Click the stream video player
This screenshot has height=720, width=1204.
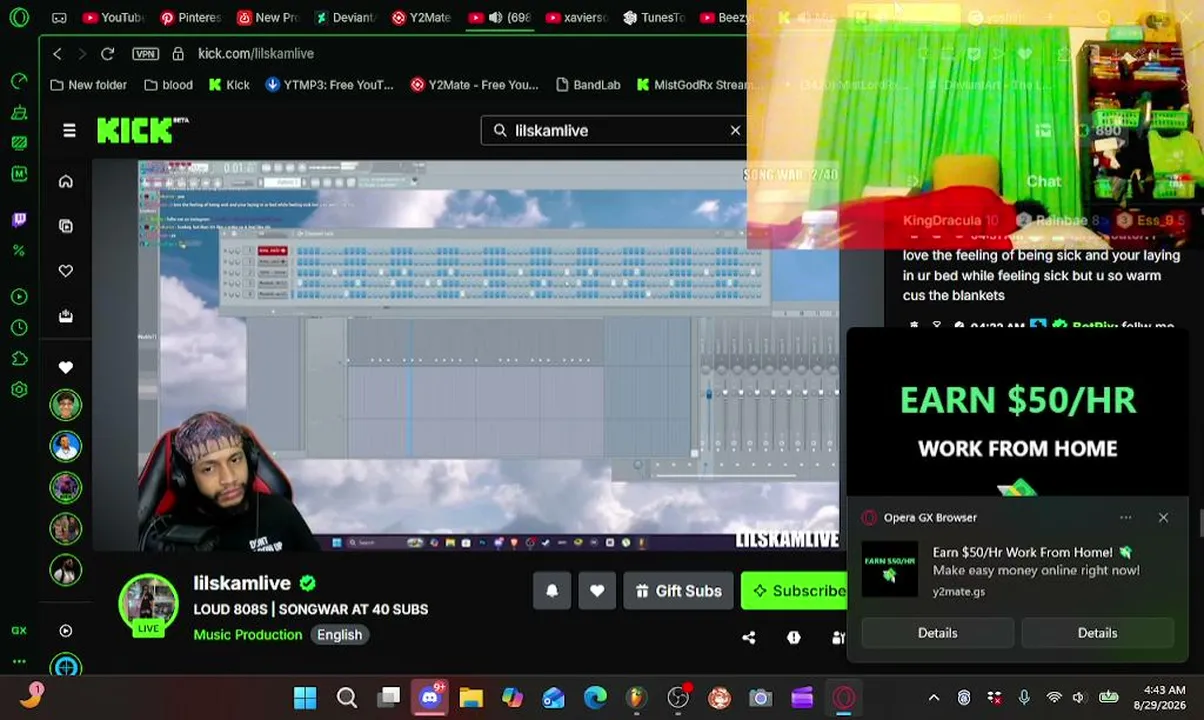(489, 355)
